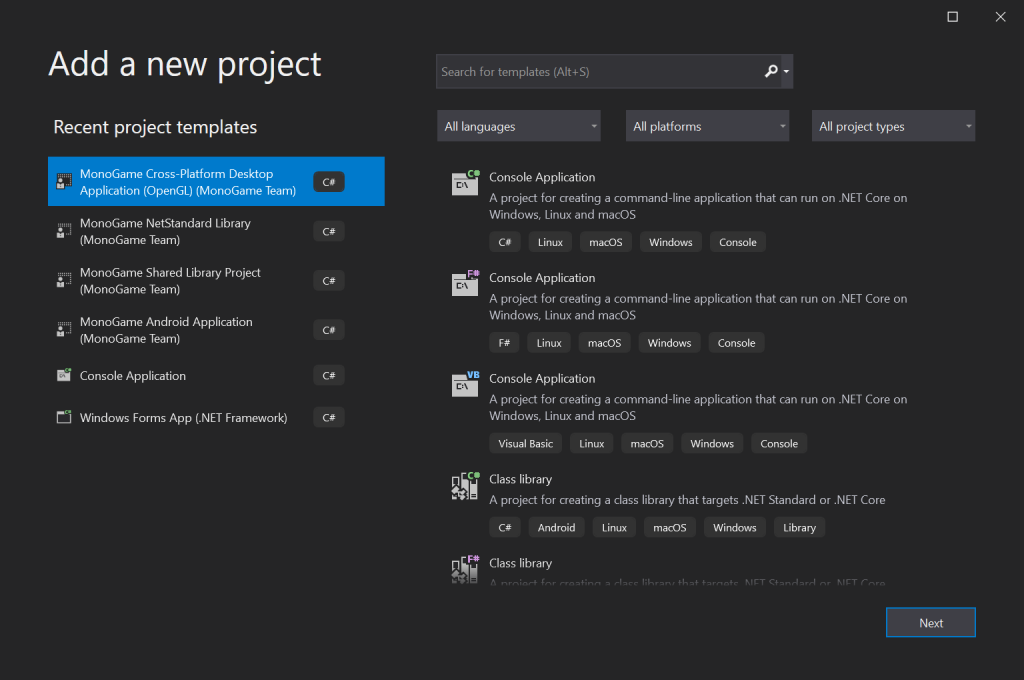Click the MonoGame NetStandard Library icon
The width and height of the screenshot is (1024, 680).
point(64,231)
